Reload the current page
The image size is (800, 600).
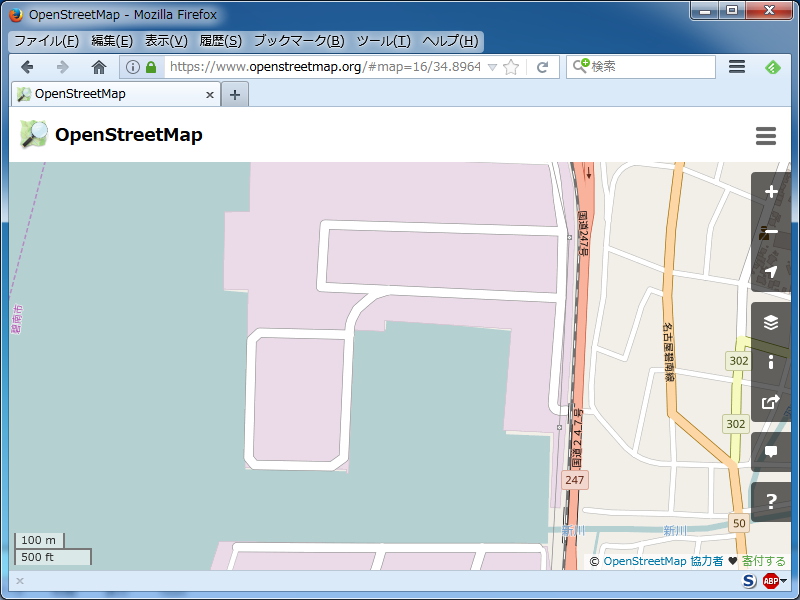point(542,67)
